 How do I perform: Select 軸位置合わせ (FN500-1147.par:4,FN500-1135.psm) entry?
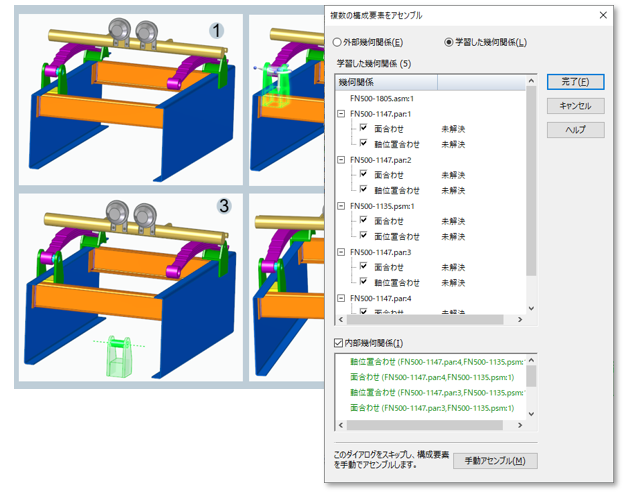click(437, 362)
